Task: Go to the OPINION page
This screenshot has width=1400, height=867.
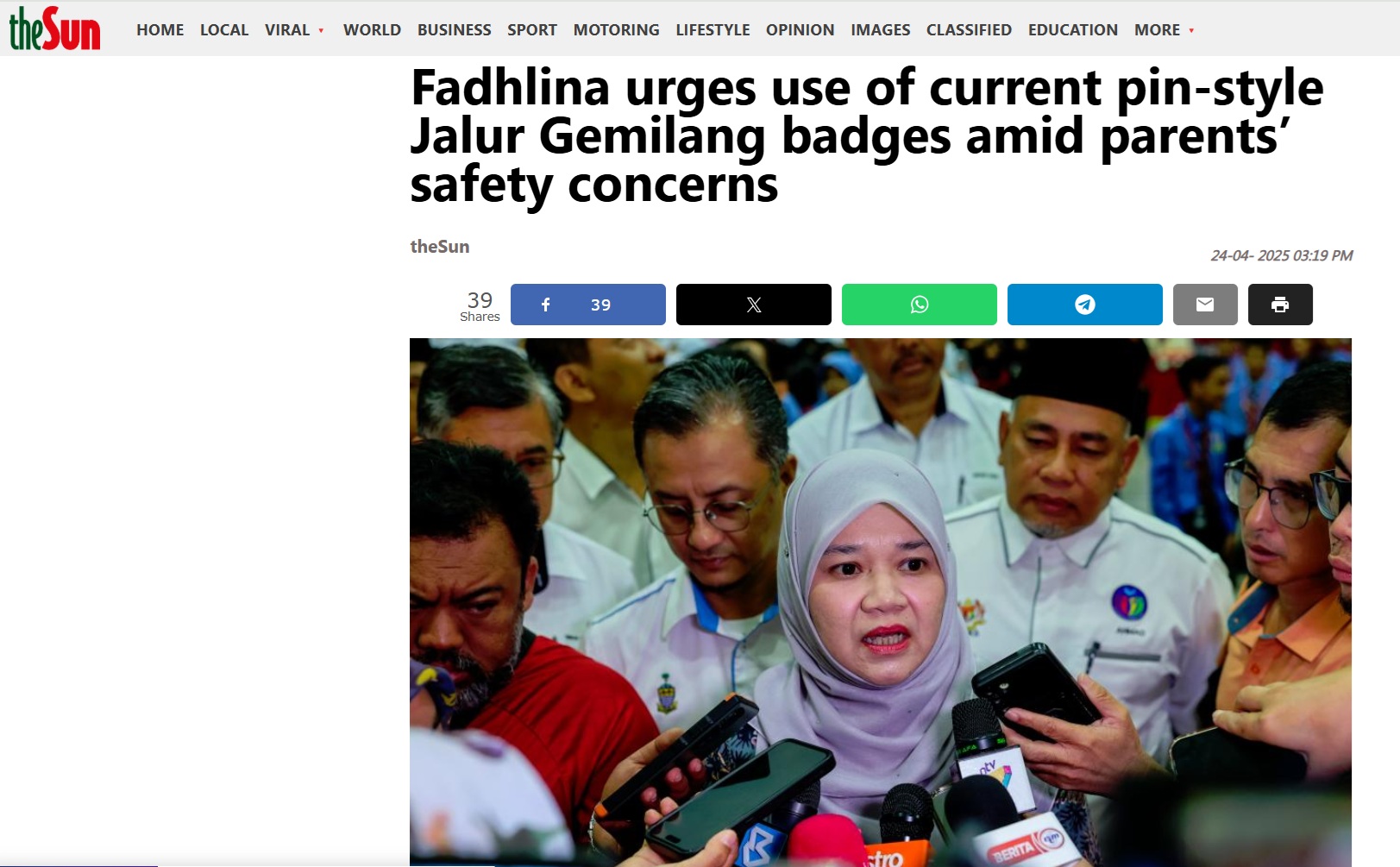Action: coord(800,30)
